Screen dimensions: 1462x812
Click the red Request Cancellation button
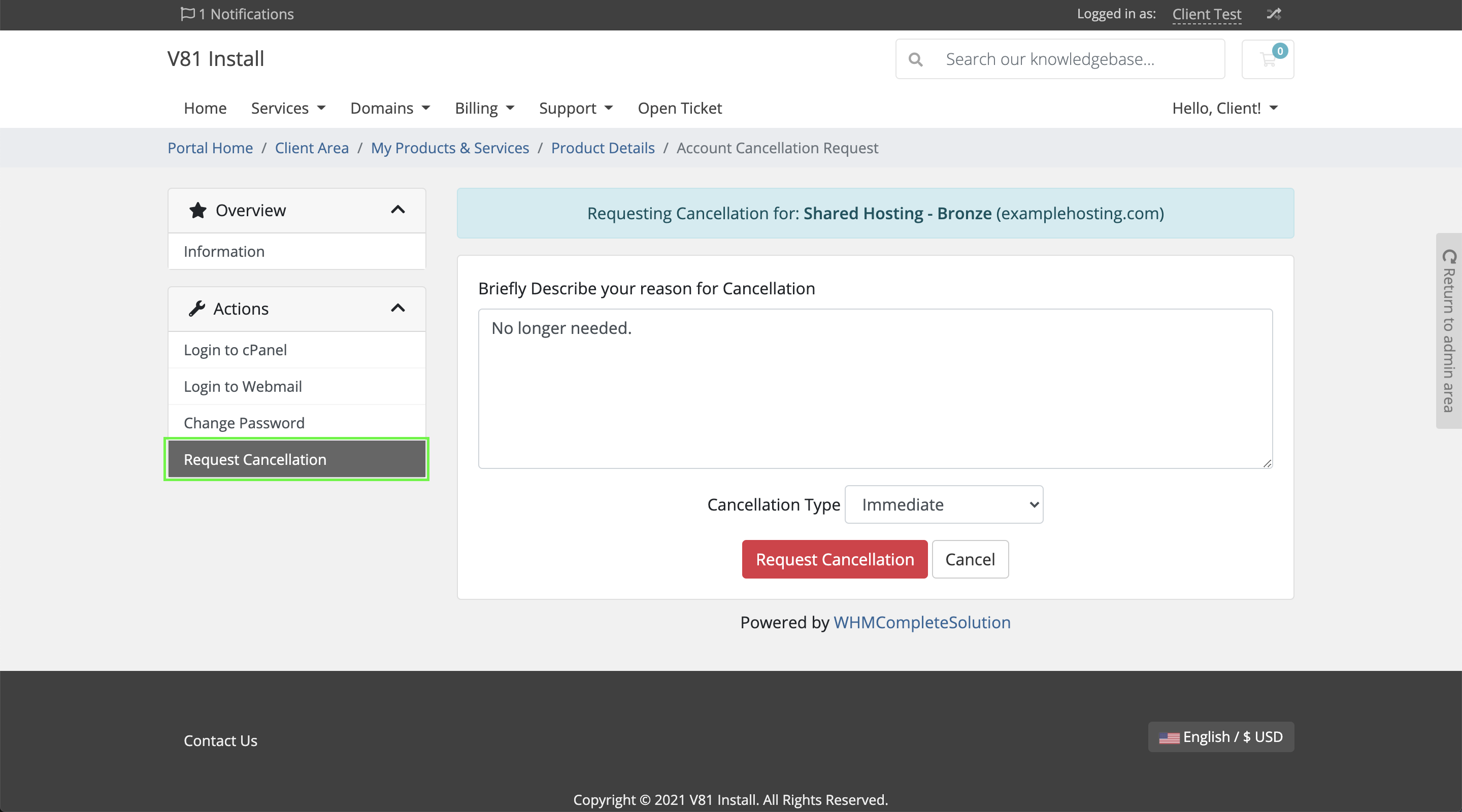point(834,559)
